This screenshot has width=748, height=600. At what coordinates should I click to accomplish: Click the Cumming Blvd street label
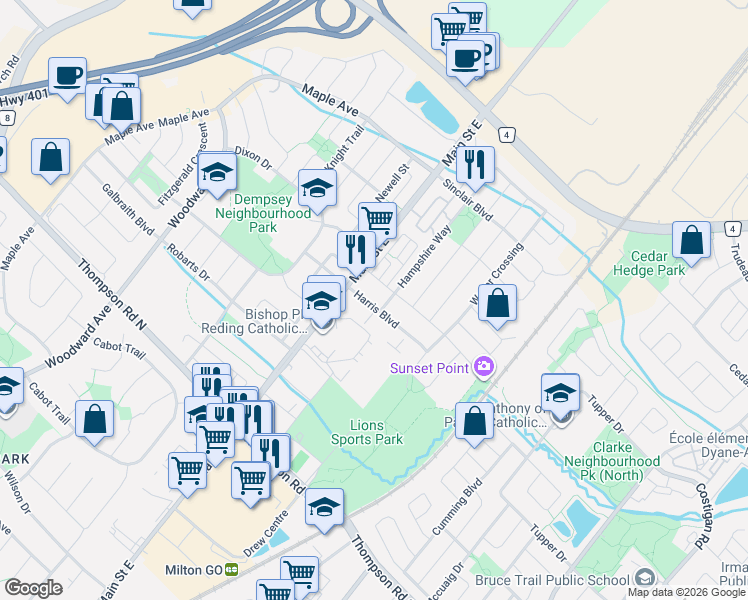click(x=457, y=507)
